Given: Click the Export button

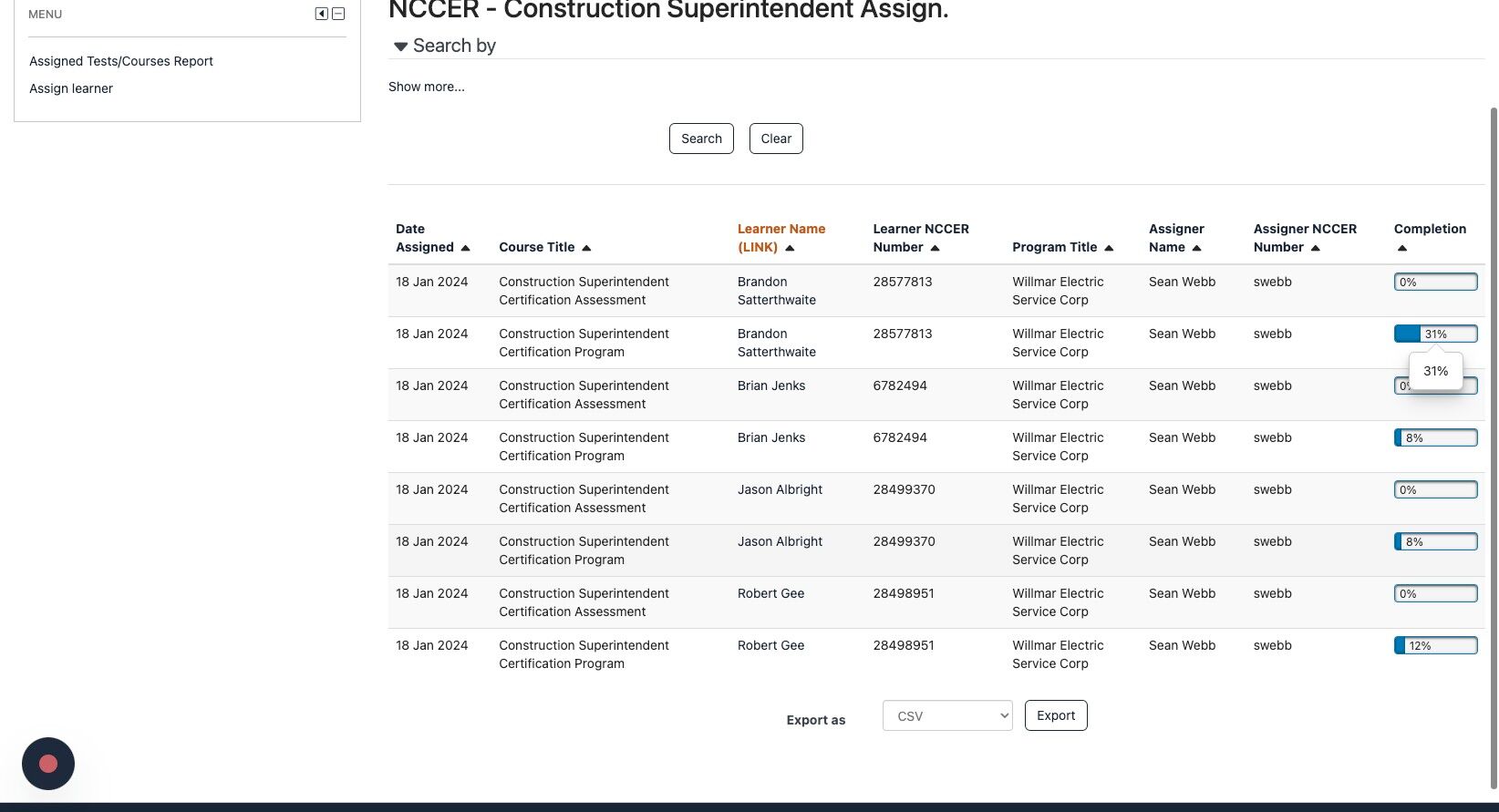Looking at the screenshot, I should coord(1056,715).
